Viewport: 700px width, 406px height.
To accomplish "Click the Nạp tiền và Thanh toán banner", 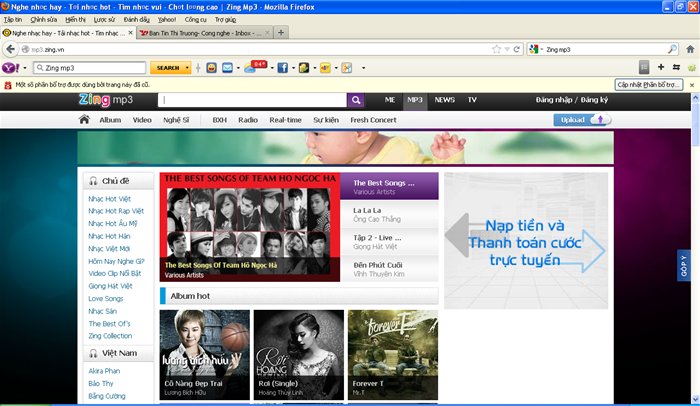I will (526, 241).
